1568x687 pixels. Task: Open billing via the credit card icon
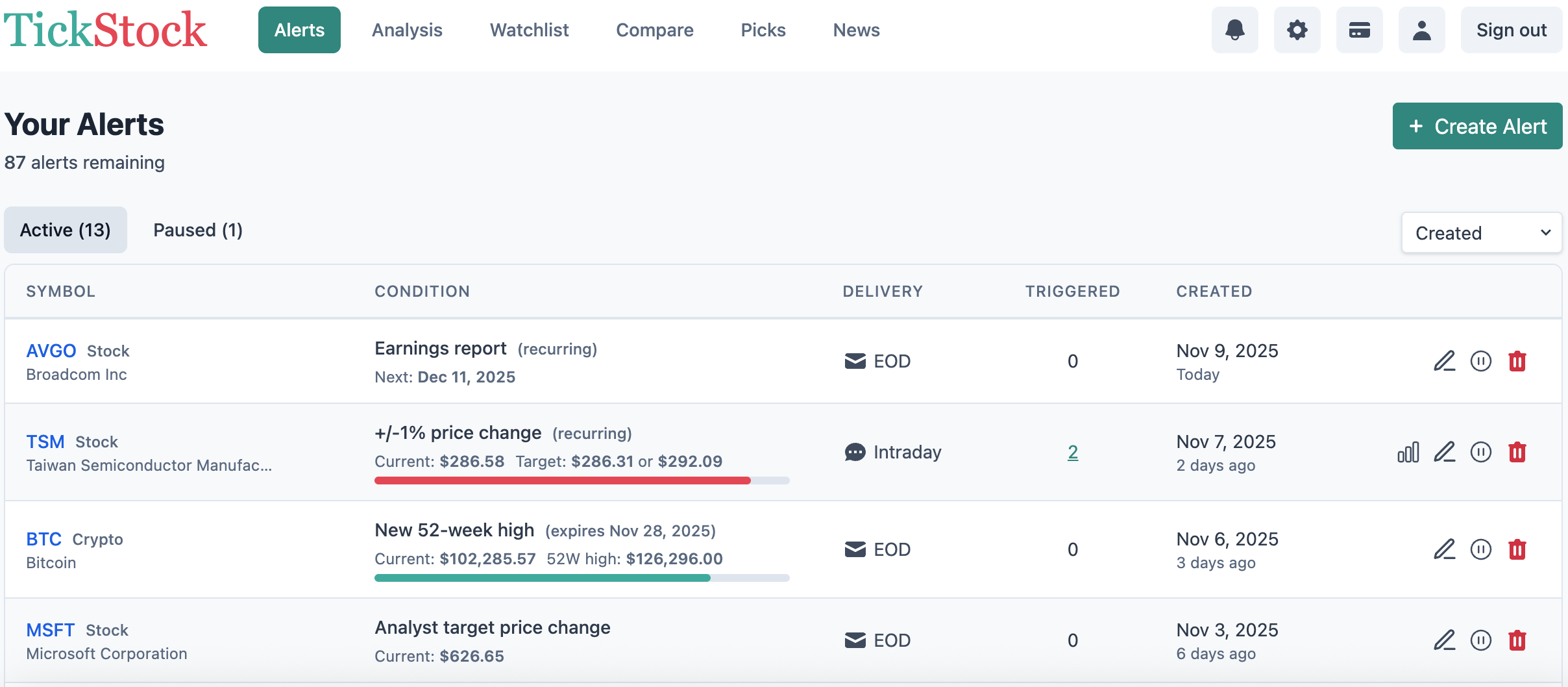coord(1359,30)
